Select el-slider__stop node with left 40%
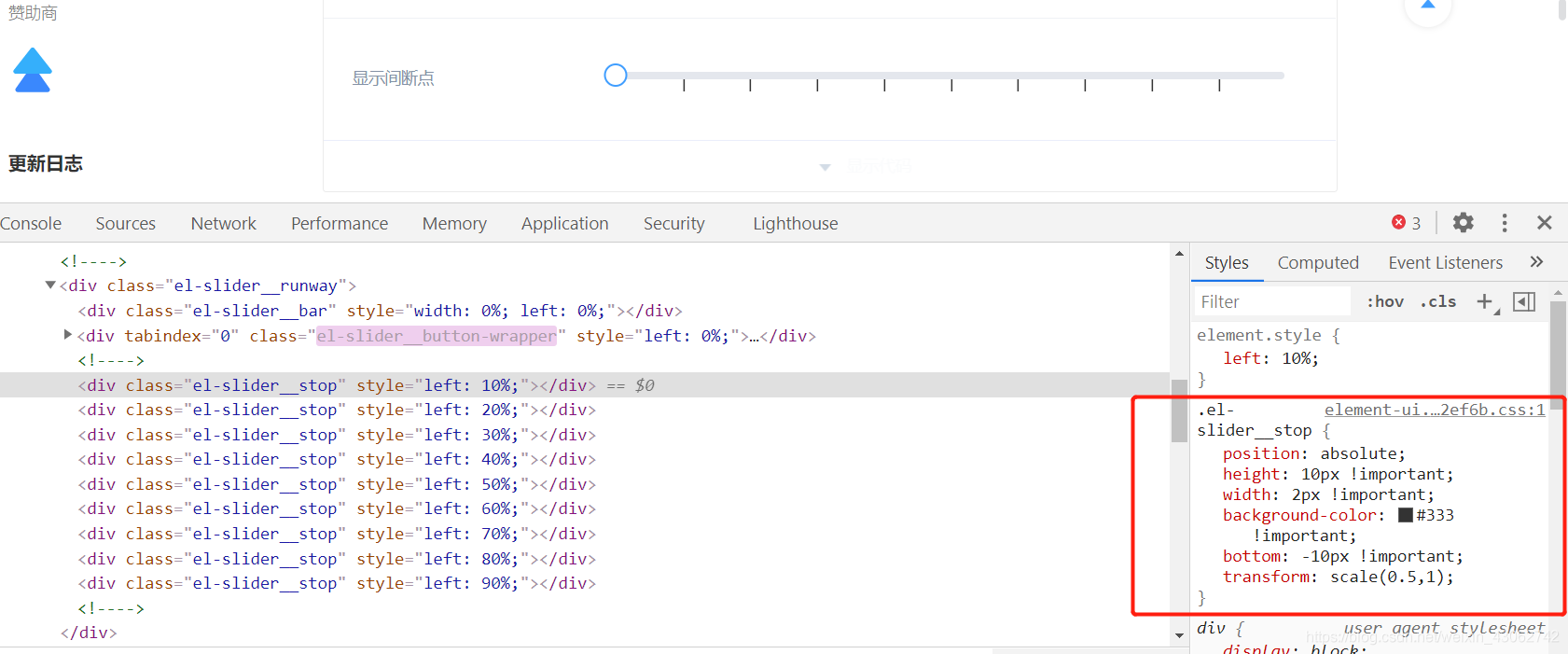 (337, 459)
